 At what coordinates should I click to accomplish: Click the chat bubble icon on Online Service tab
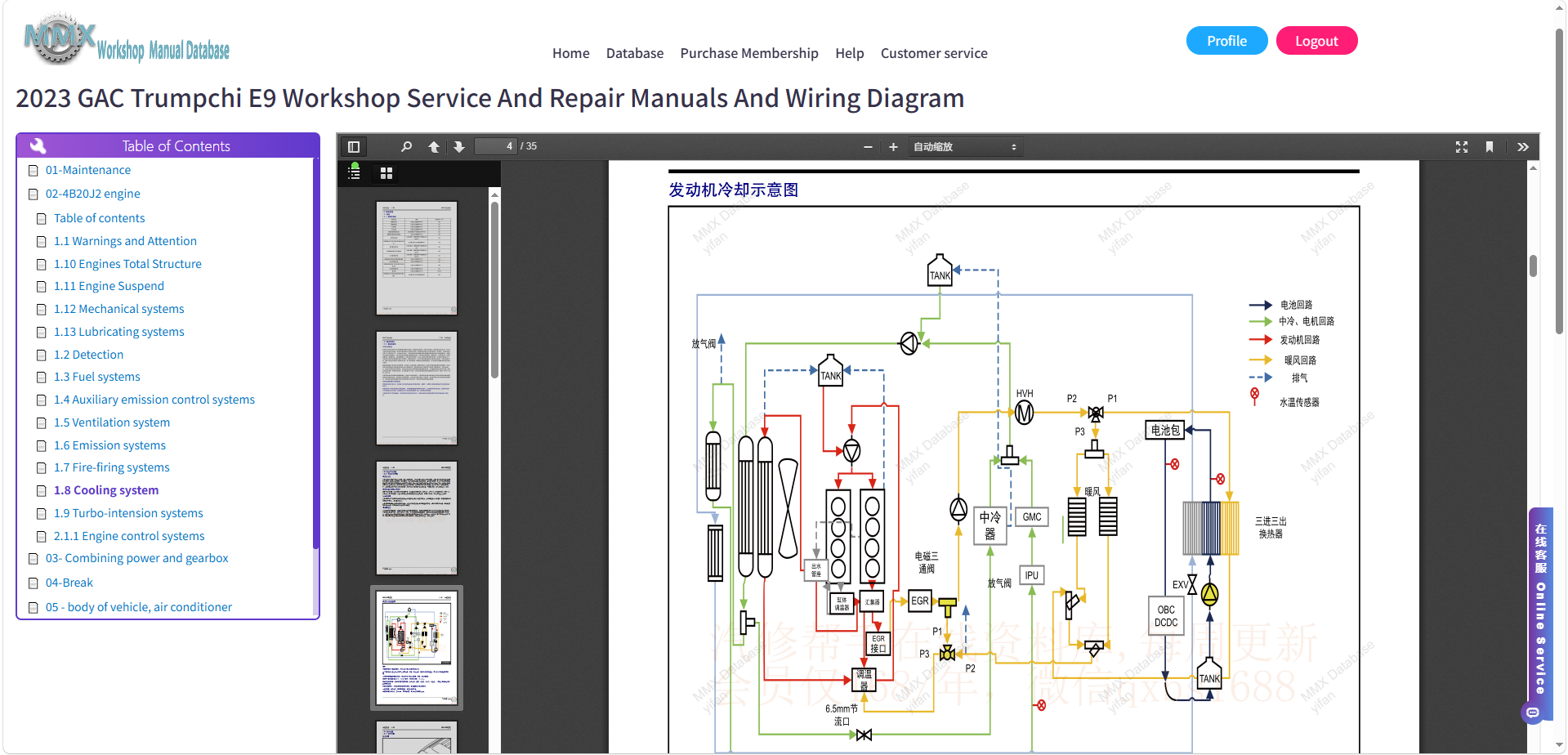[x=1533, y=713]
